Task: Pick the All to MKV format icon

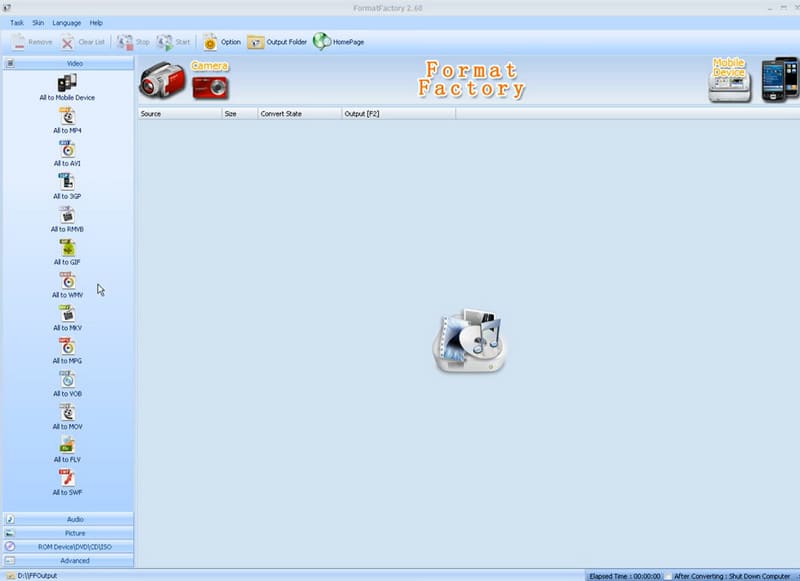Action: click(67, 314)
